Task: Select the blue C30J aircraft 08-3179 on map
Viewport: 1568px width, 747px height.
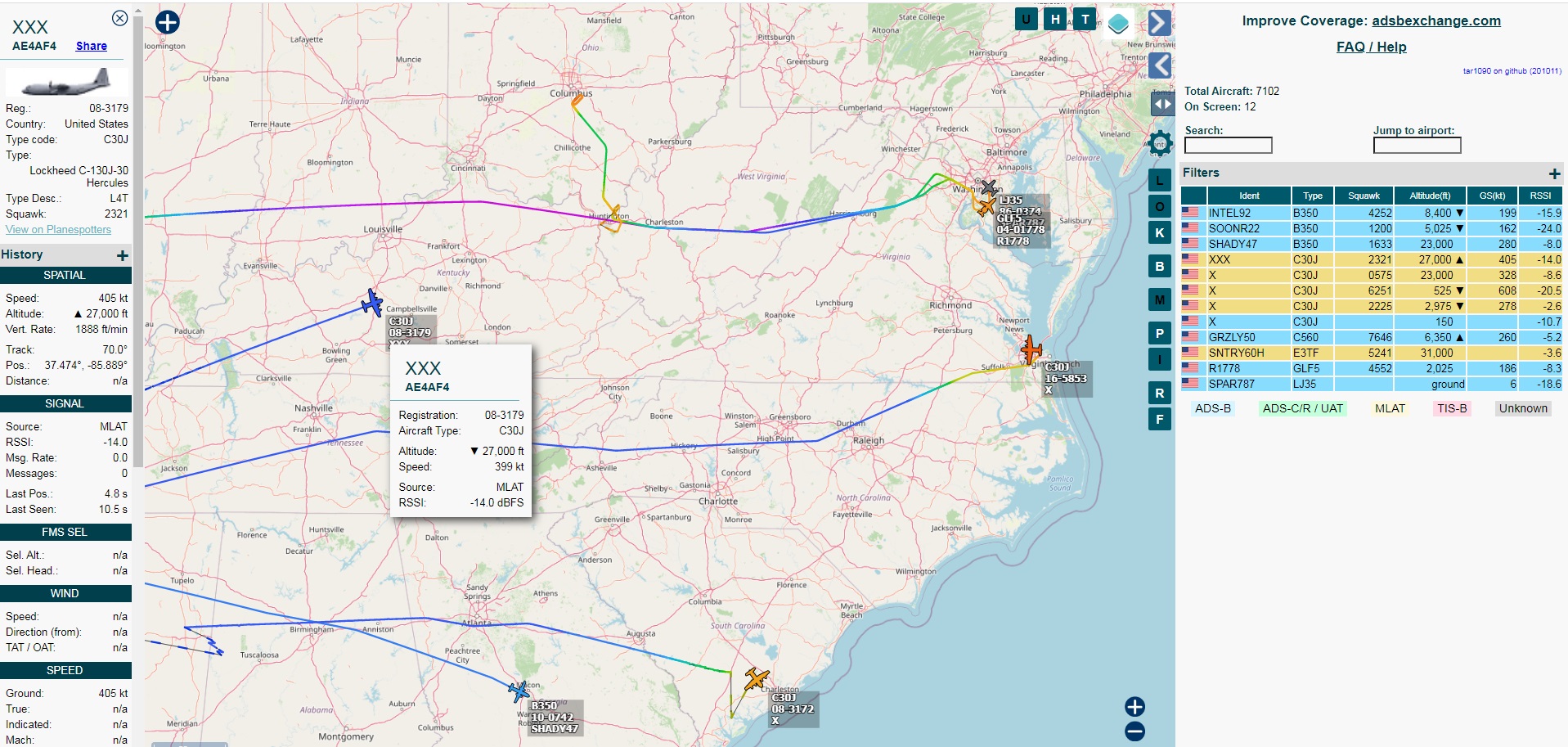Action: click(372, 303)
